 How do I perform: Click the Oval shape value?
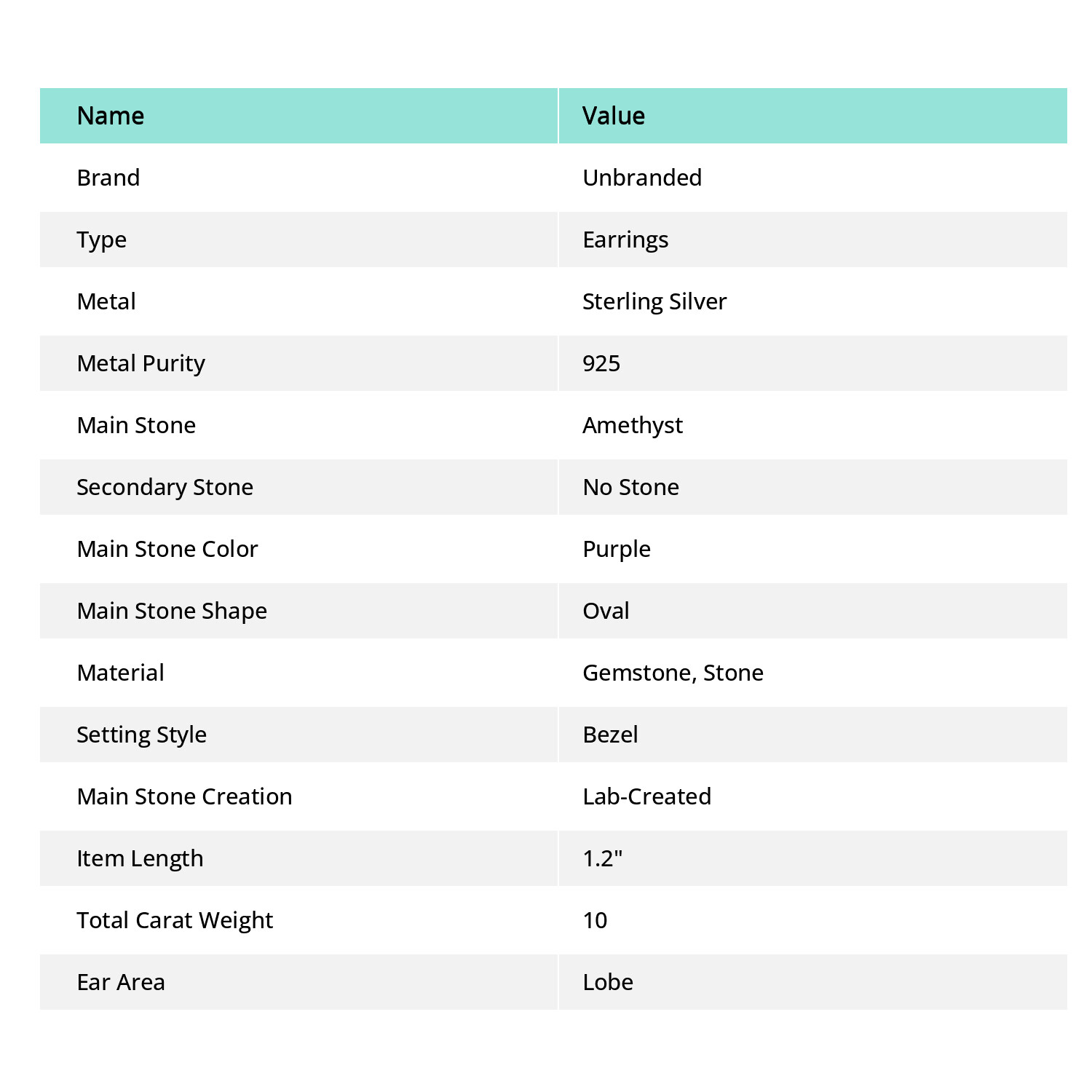606,611
